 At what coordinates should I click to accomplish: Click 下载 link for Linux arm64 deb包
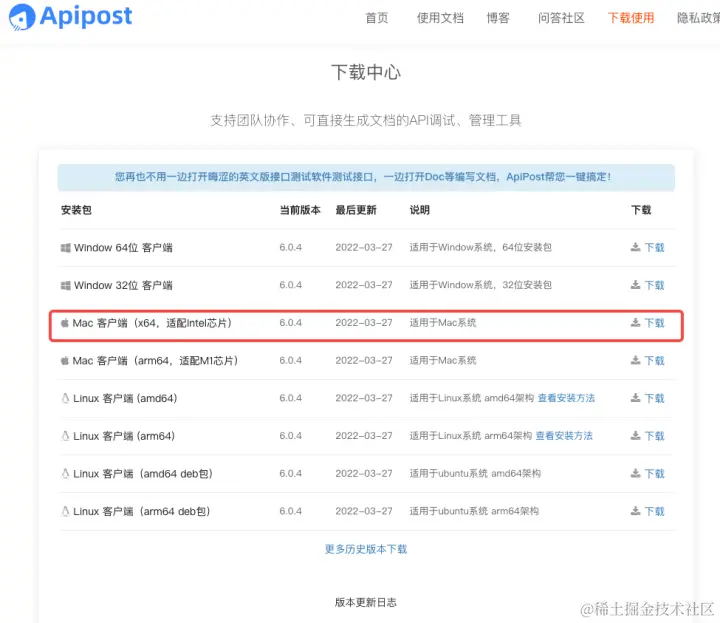coord(654,511)
